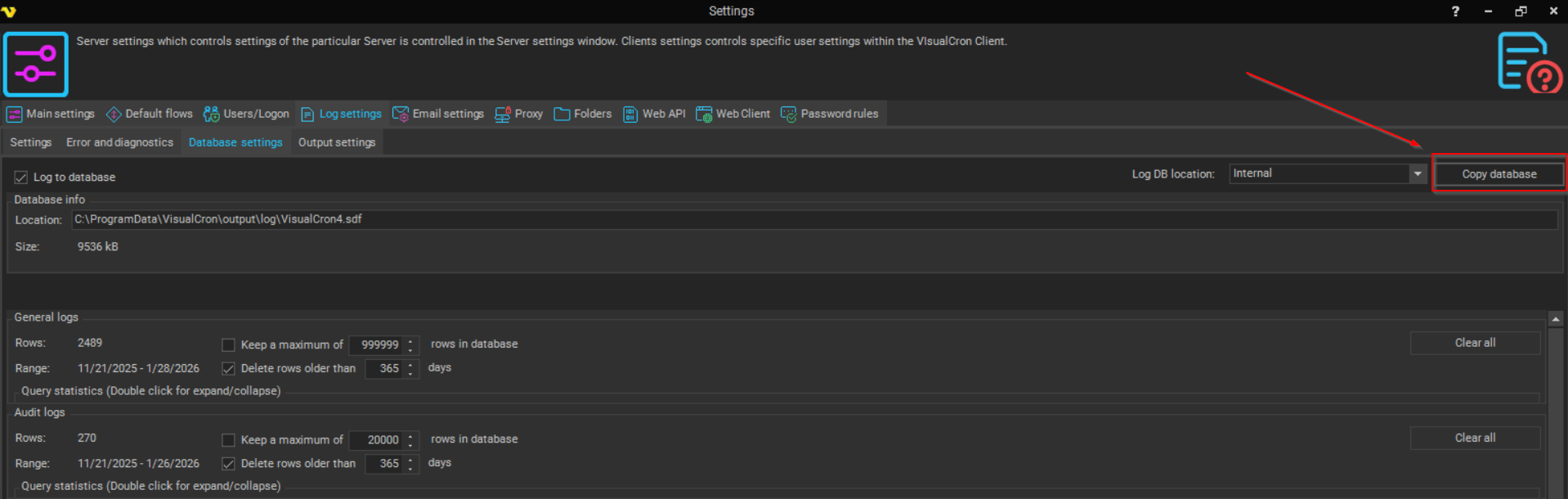Click the Default flows diamond icon
This screenshot has width=1568, height=499.
(x=114, y=115)
